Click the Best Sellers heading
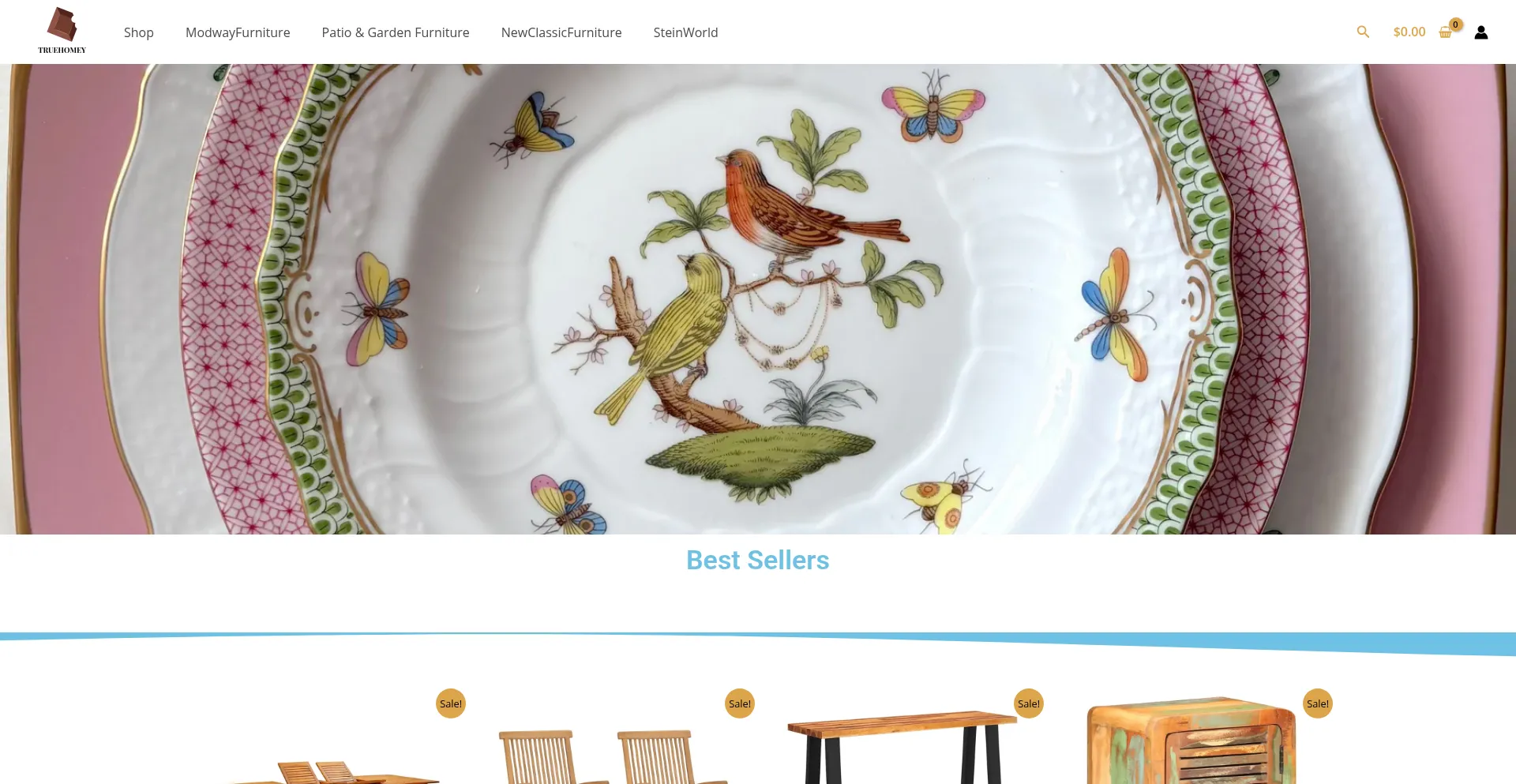The image size is (1516, 784). coord(758,560)
